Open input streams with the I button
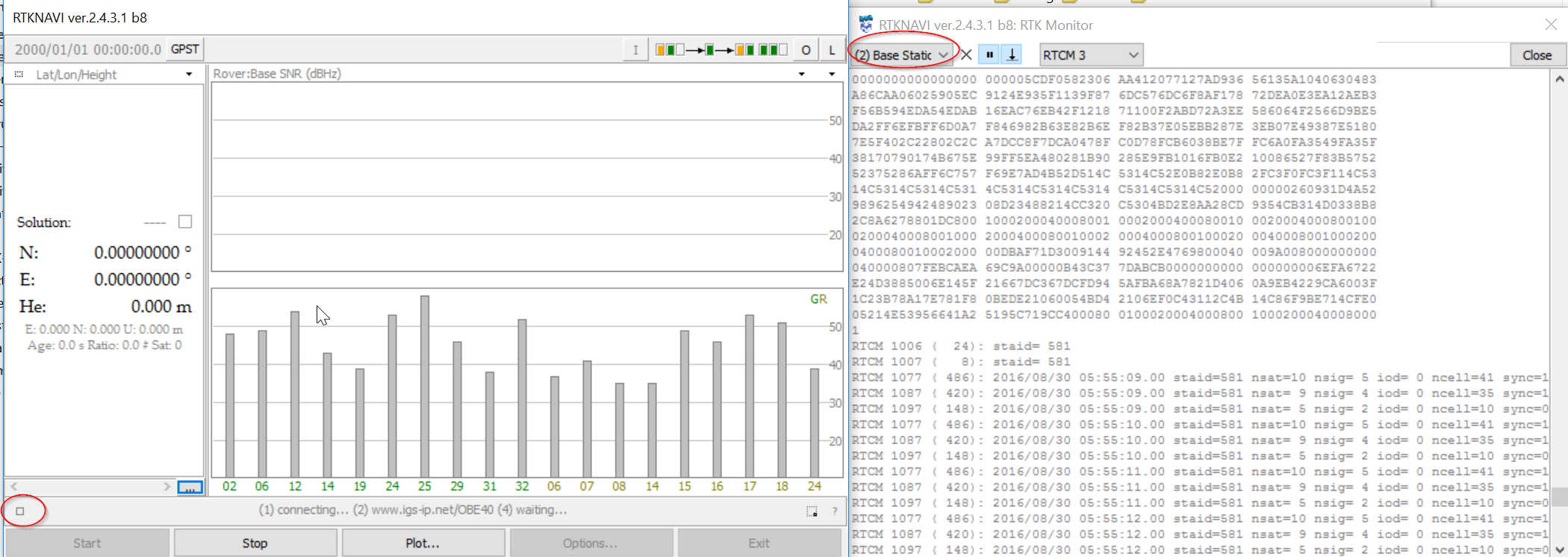This screenshot has height=557, width=1568. [x=635, y=50]
